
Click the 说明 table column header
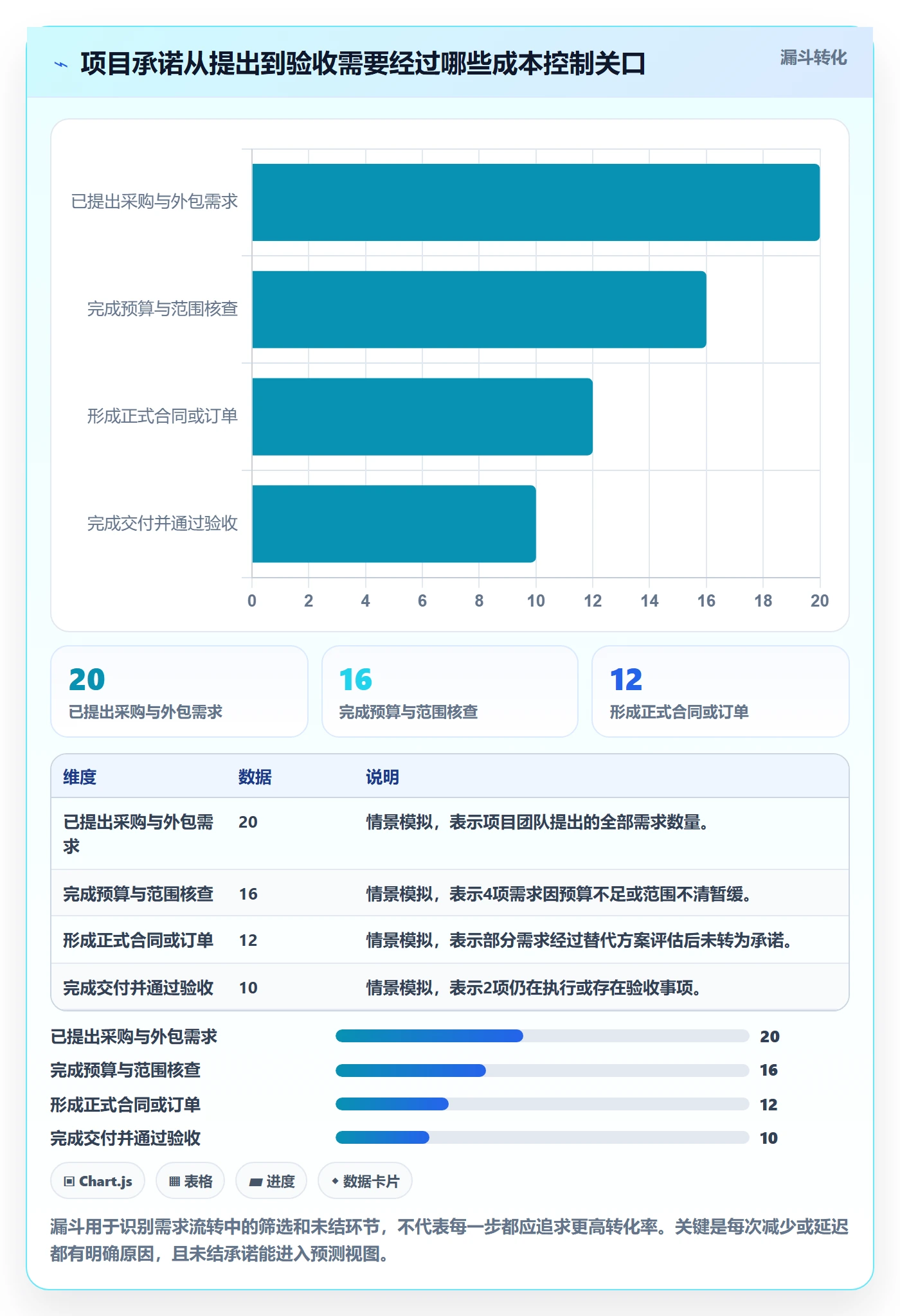click(x=382, y=777)
